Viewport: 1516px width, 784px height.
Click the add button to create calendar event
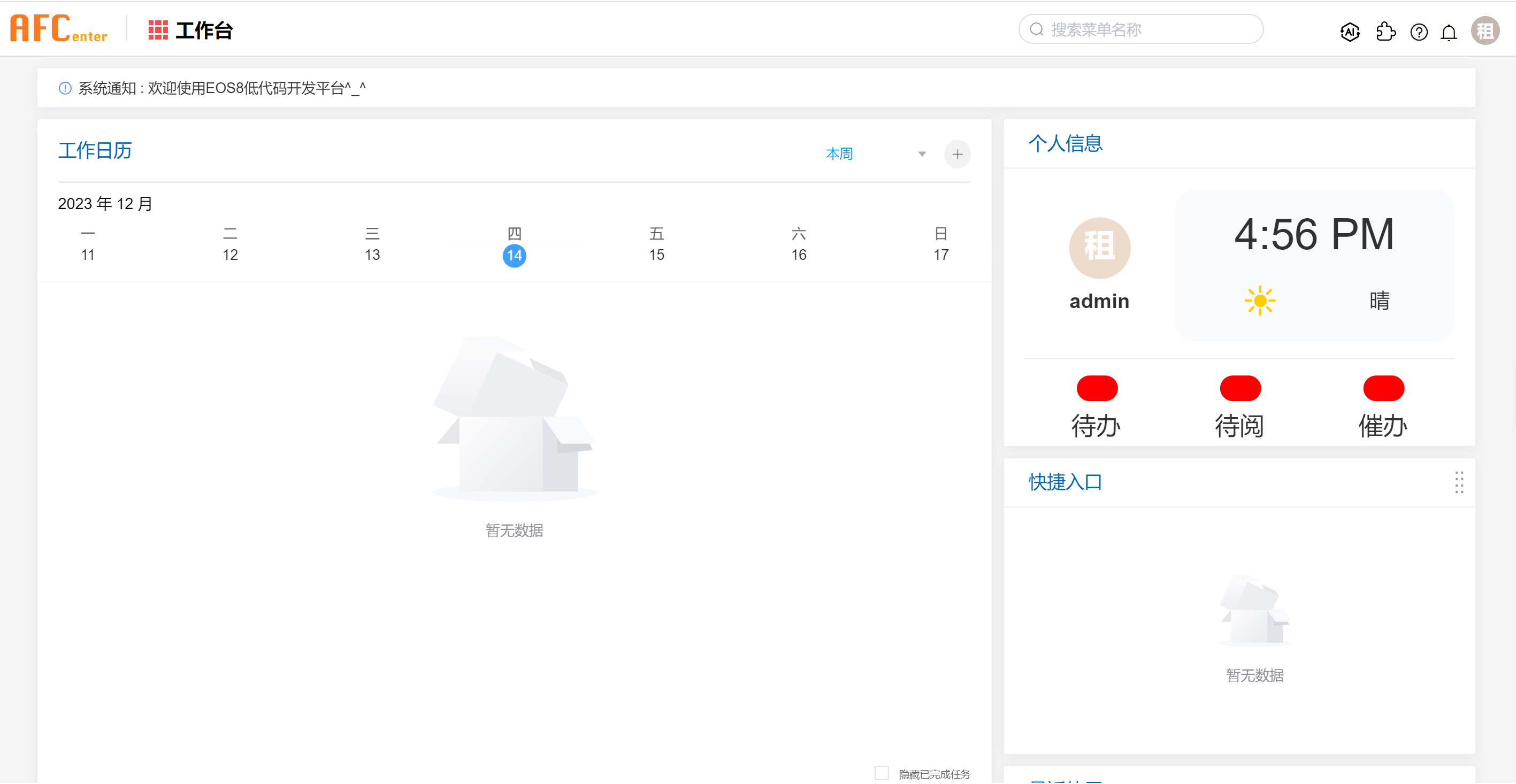click(x=958, y=153)
